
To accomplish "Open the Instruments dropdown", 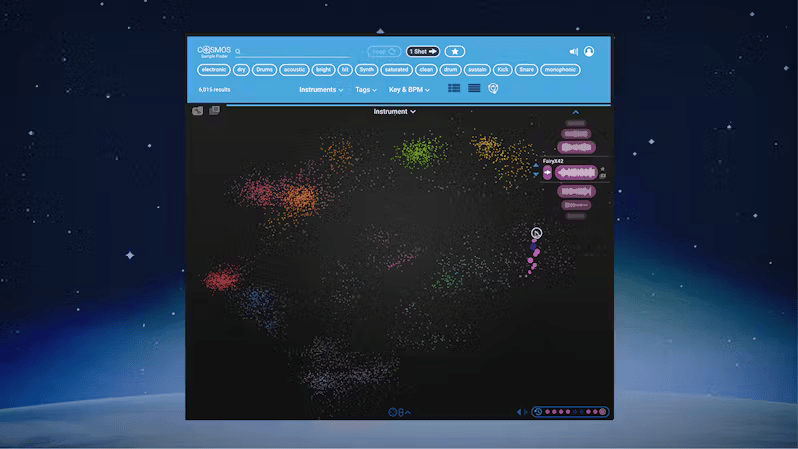I will click(x=321, y=90).
